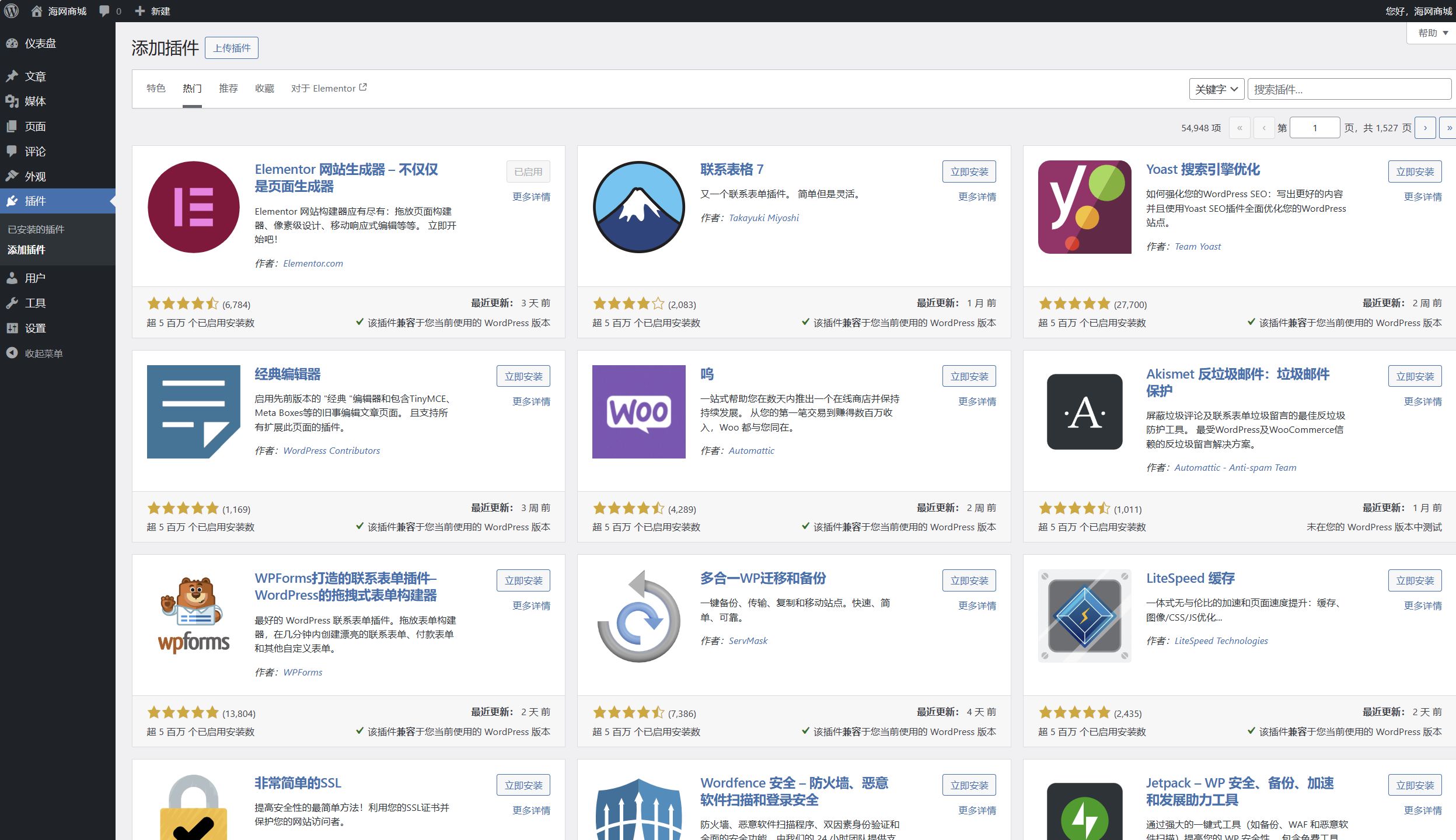Switch to the 热门 tab

[192, 89]
